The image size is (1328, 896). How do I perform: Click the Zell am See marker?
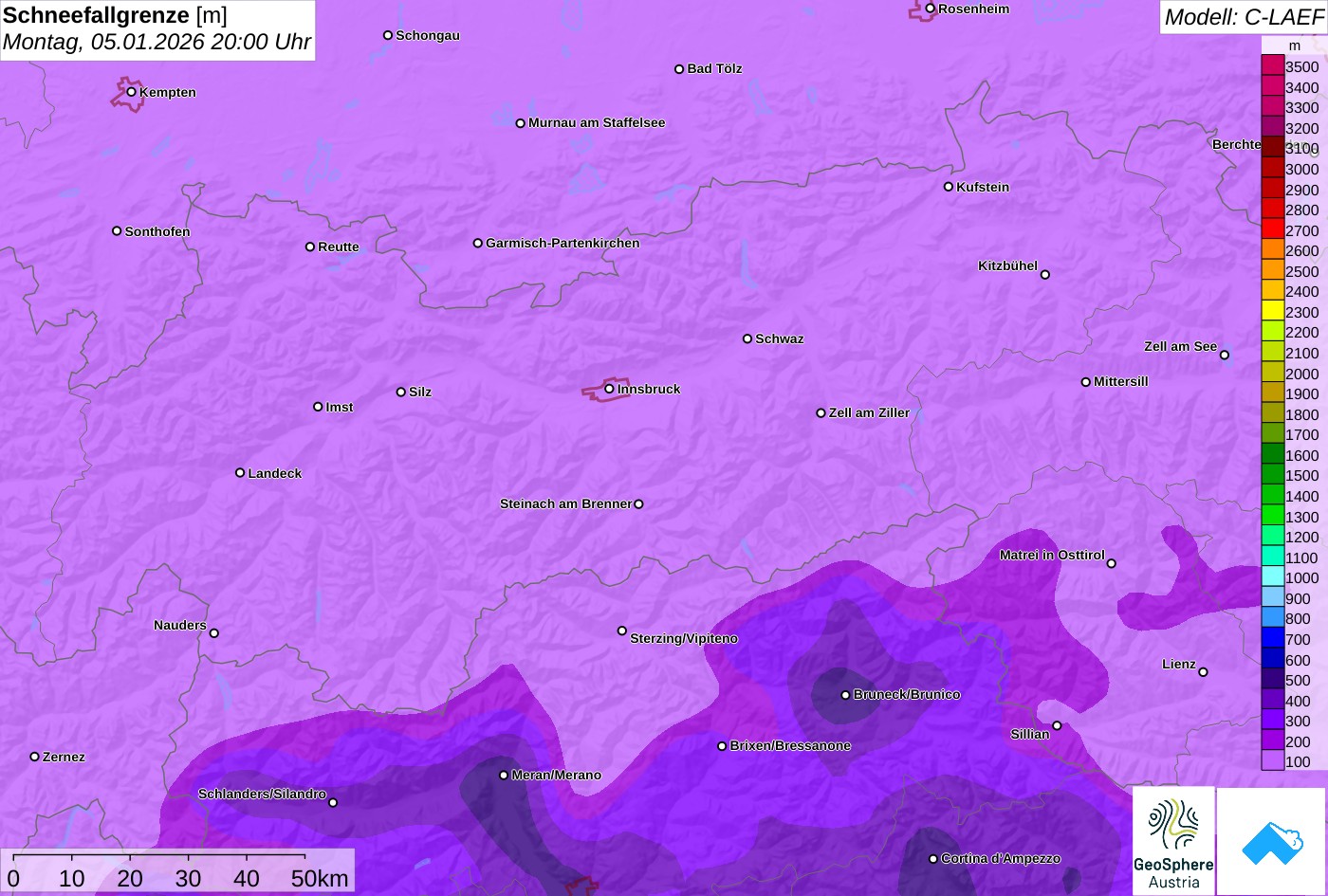click(1225, 356)
